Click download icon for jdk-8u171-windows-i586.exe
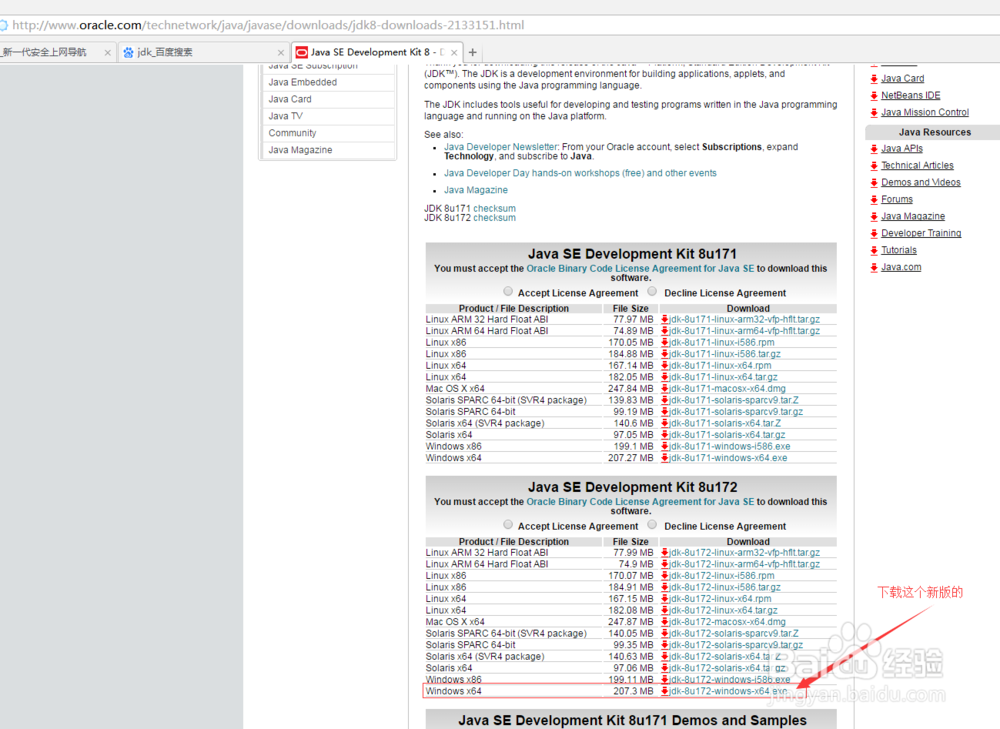Viewport: 1000px width, 729px height. pyautogui.click(x=665, y=446)
